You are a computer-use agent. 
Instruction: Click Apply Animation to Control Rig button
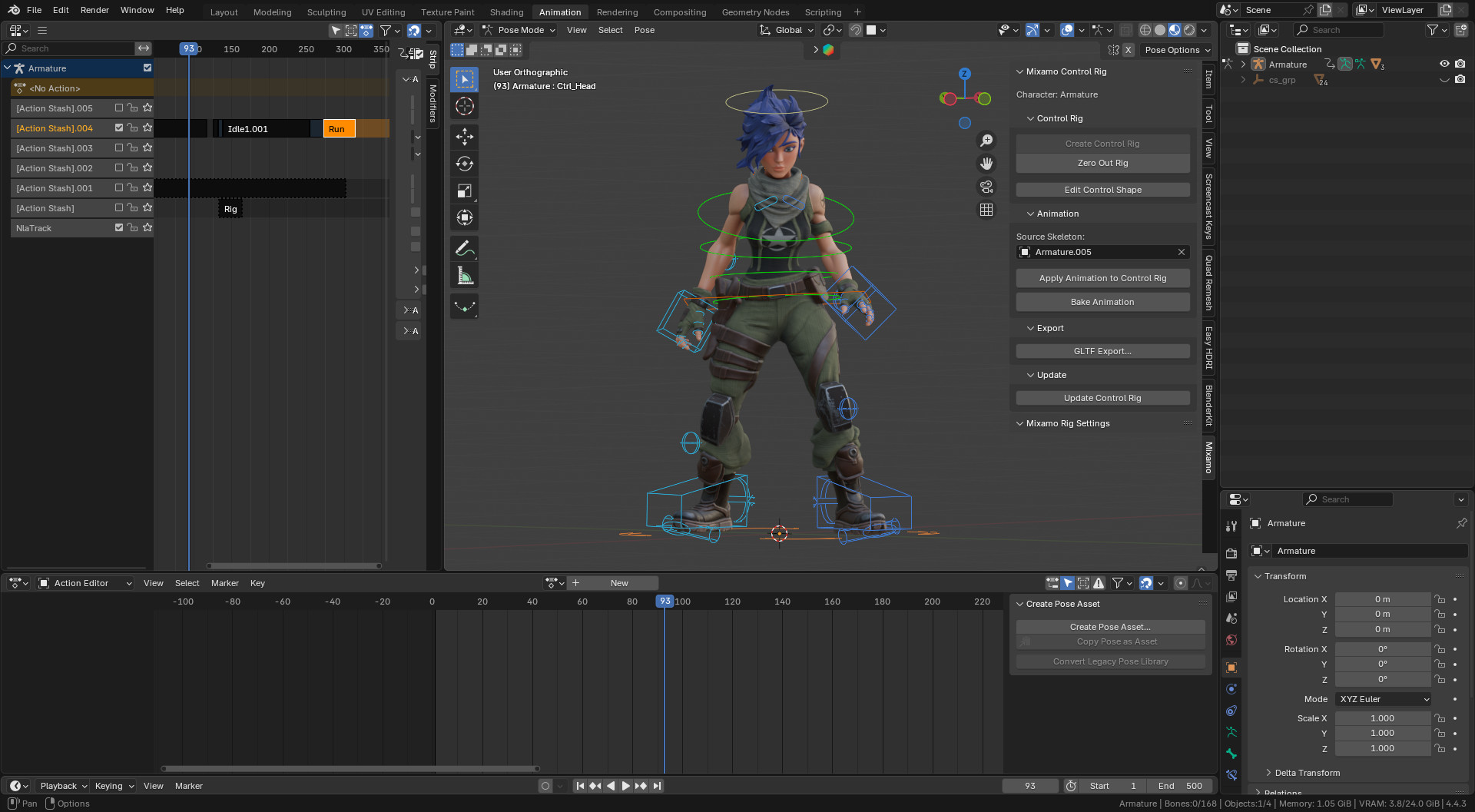pyautogui.click(x=1102, y=278)
